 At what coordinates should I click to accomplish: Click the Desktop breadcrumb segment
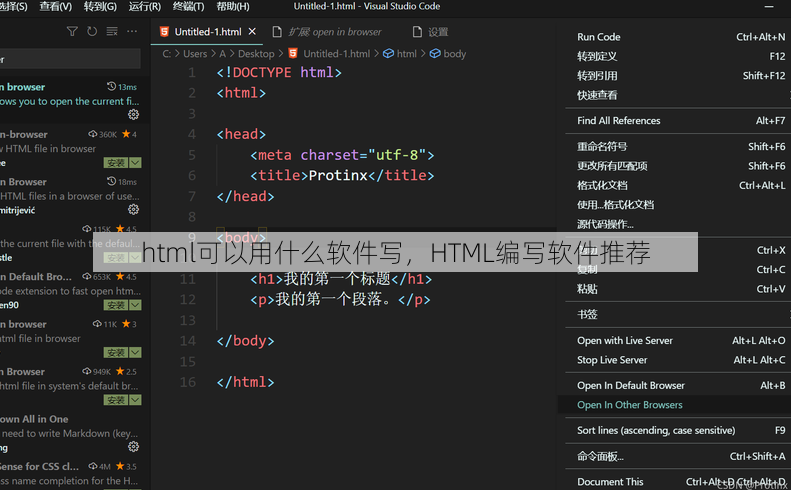coord(256,53)
